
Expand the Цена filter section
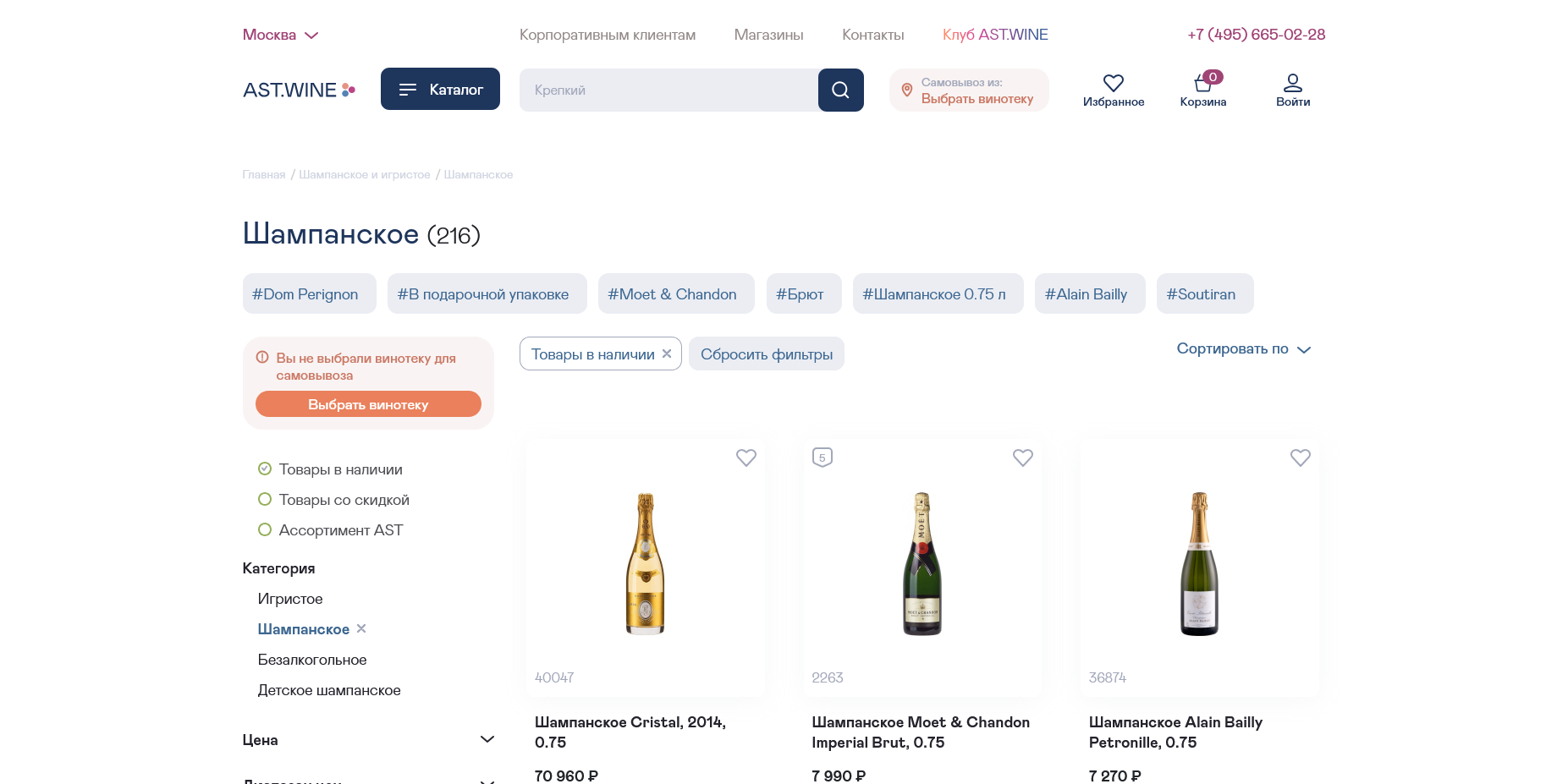click(x=368, y=740)
